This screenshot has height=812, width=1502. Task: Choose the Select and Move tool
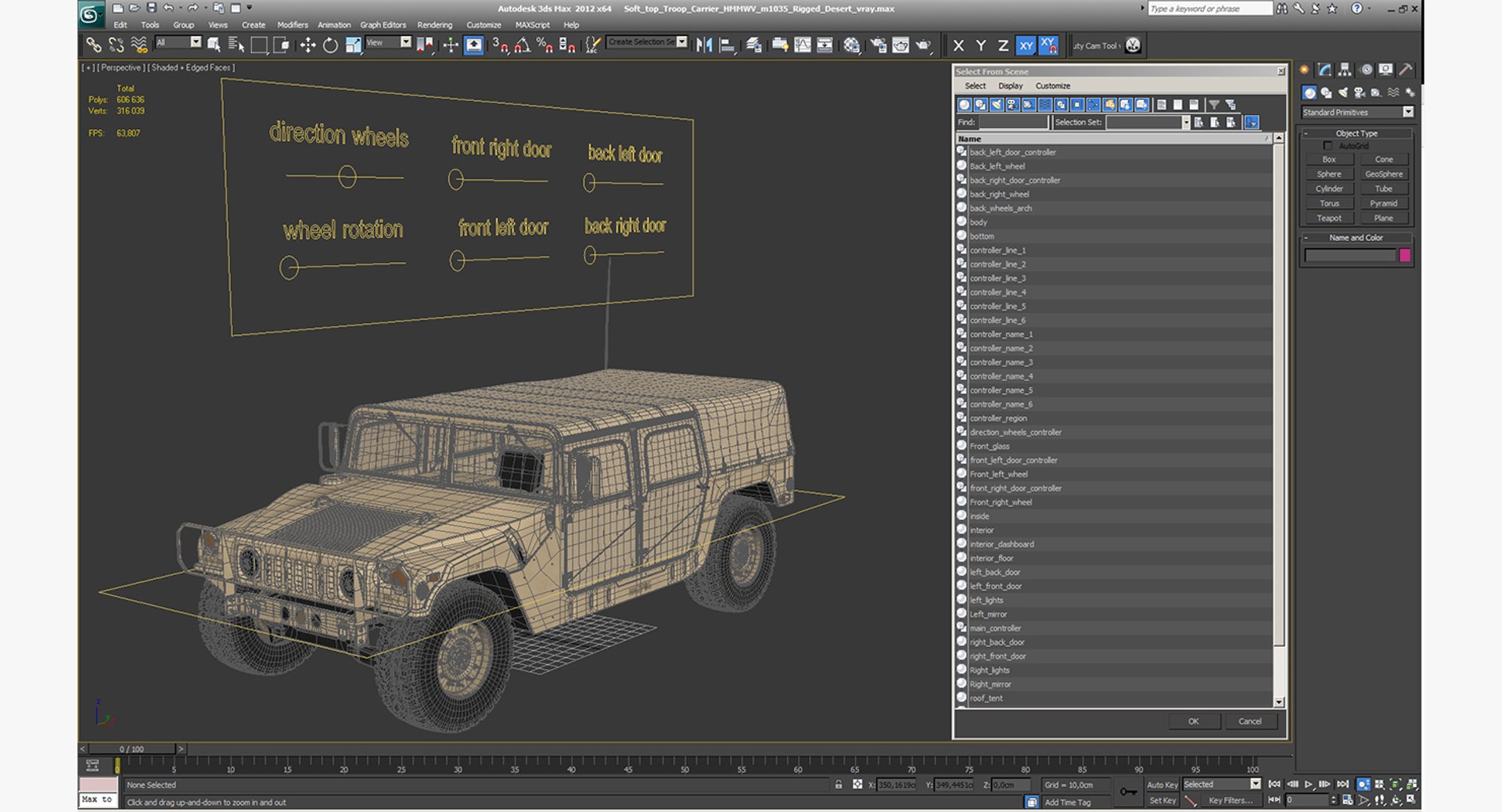pos(307,45)
